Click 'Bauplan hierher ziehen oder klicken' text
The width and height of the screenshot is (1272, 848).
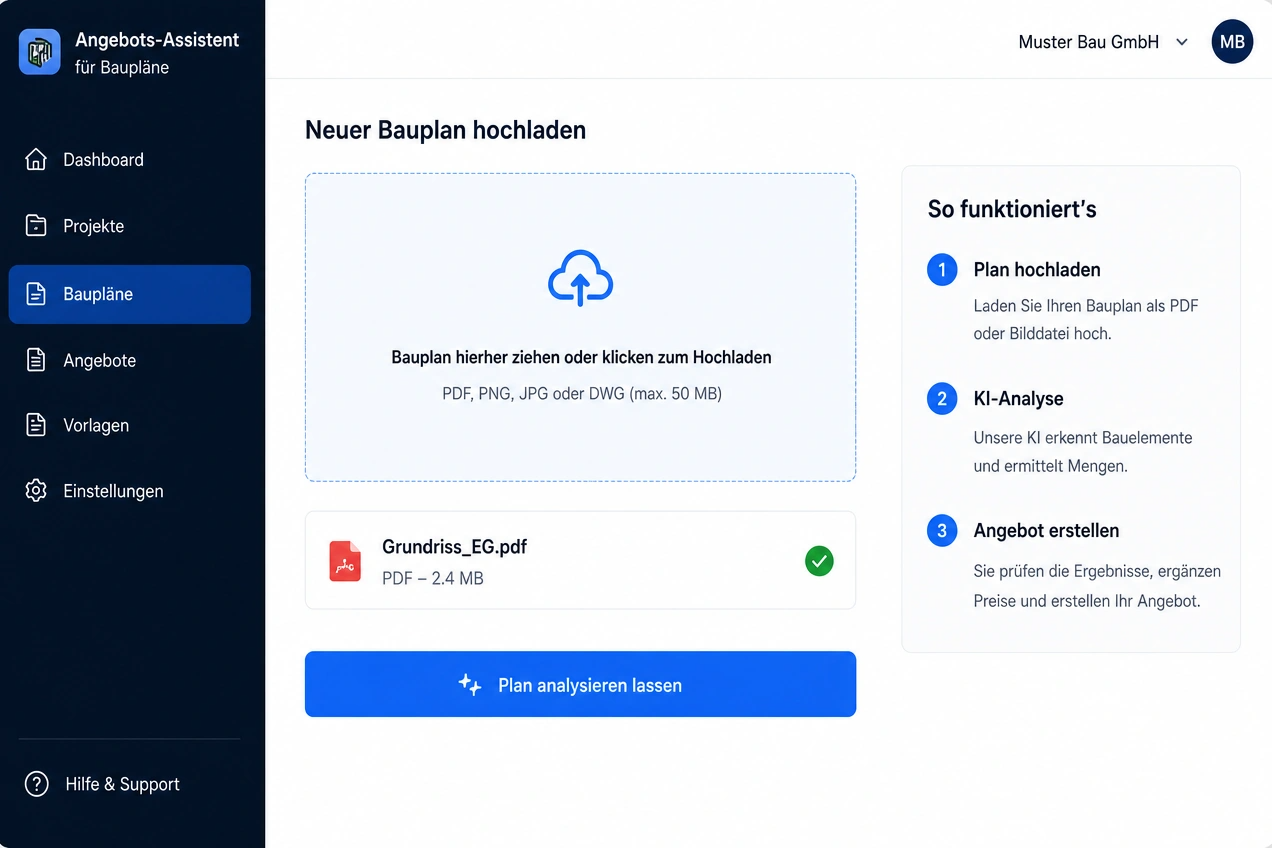pyautogui.click(x=581, y=357)
